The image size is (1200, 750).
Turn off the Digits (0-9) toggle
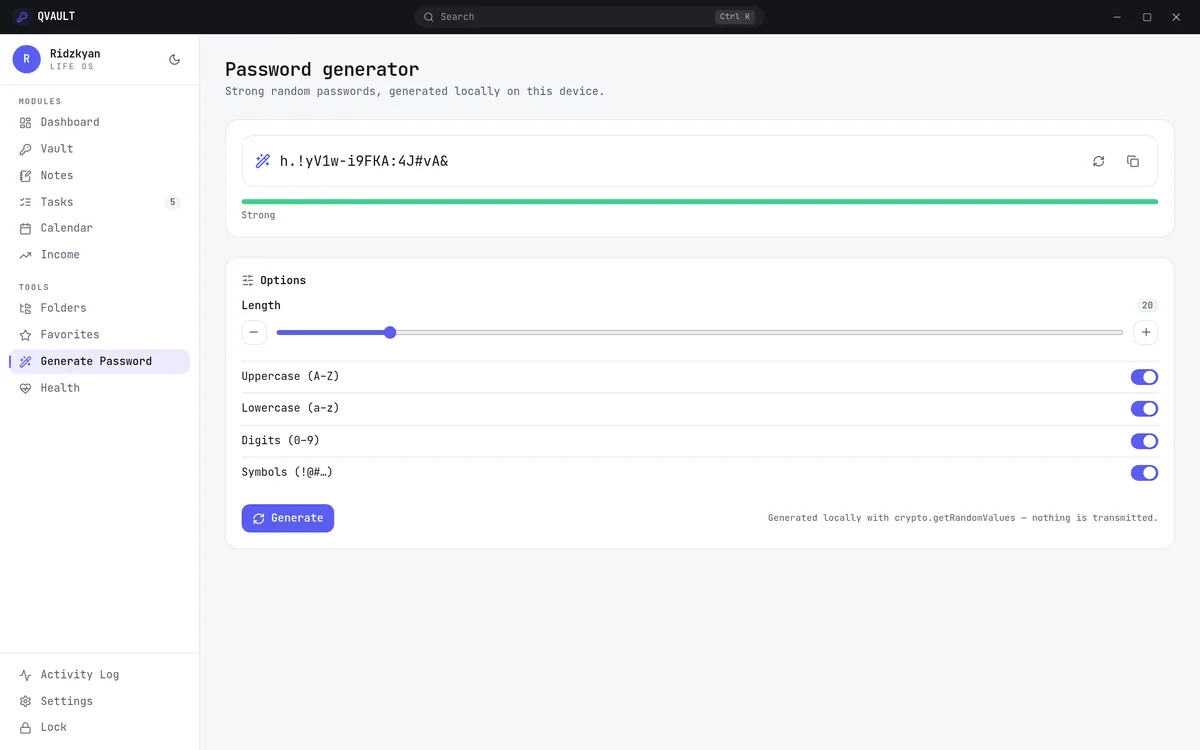[1144, 441]
